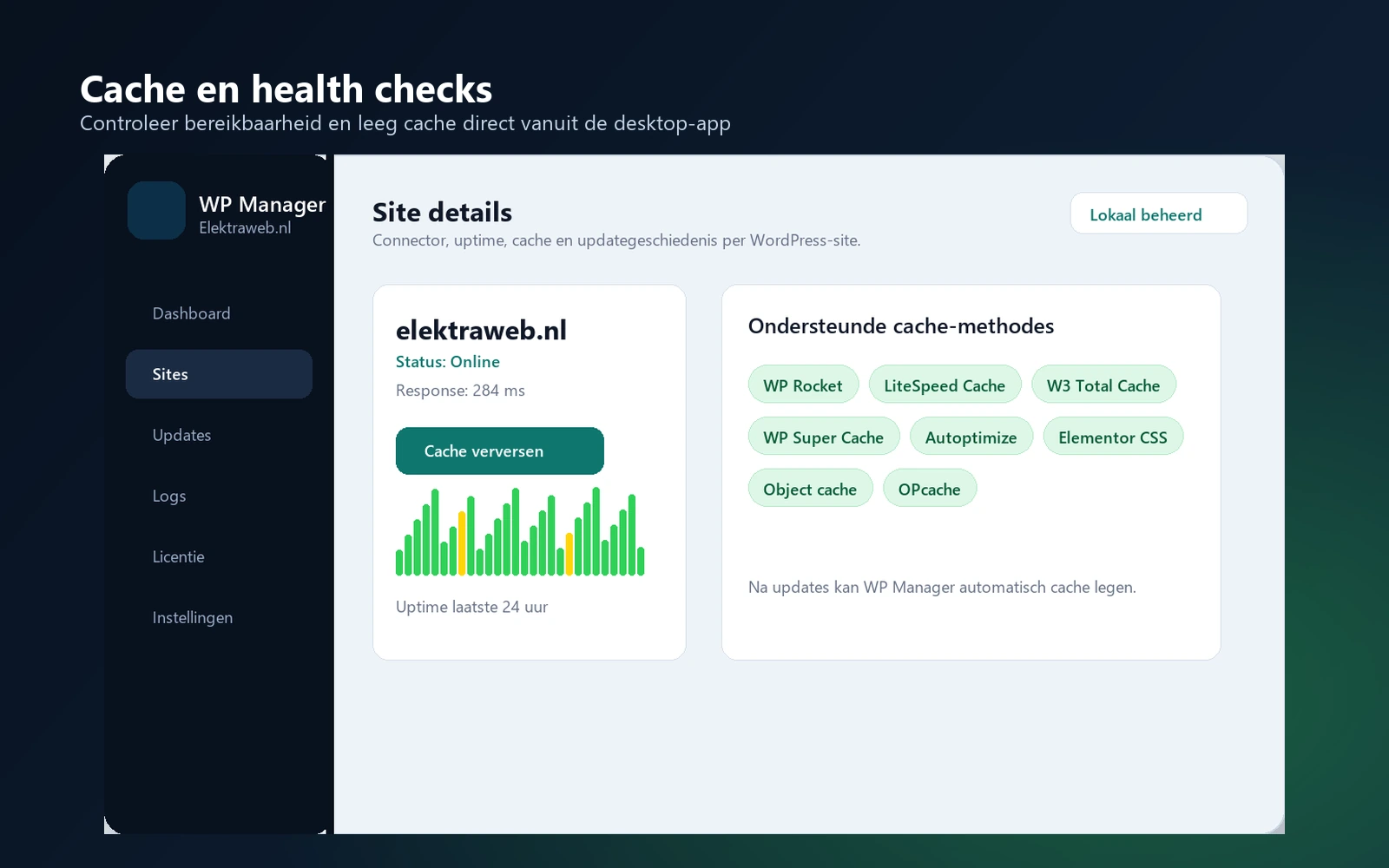Image resolution: width=1389 pixels, height=868 pixels.
Task: Select Sites in the sidebar
Action: 219,374
